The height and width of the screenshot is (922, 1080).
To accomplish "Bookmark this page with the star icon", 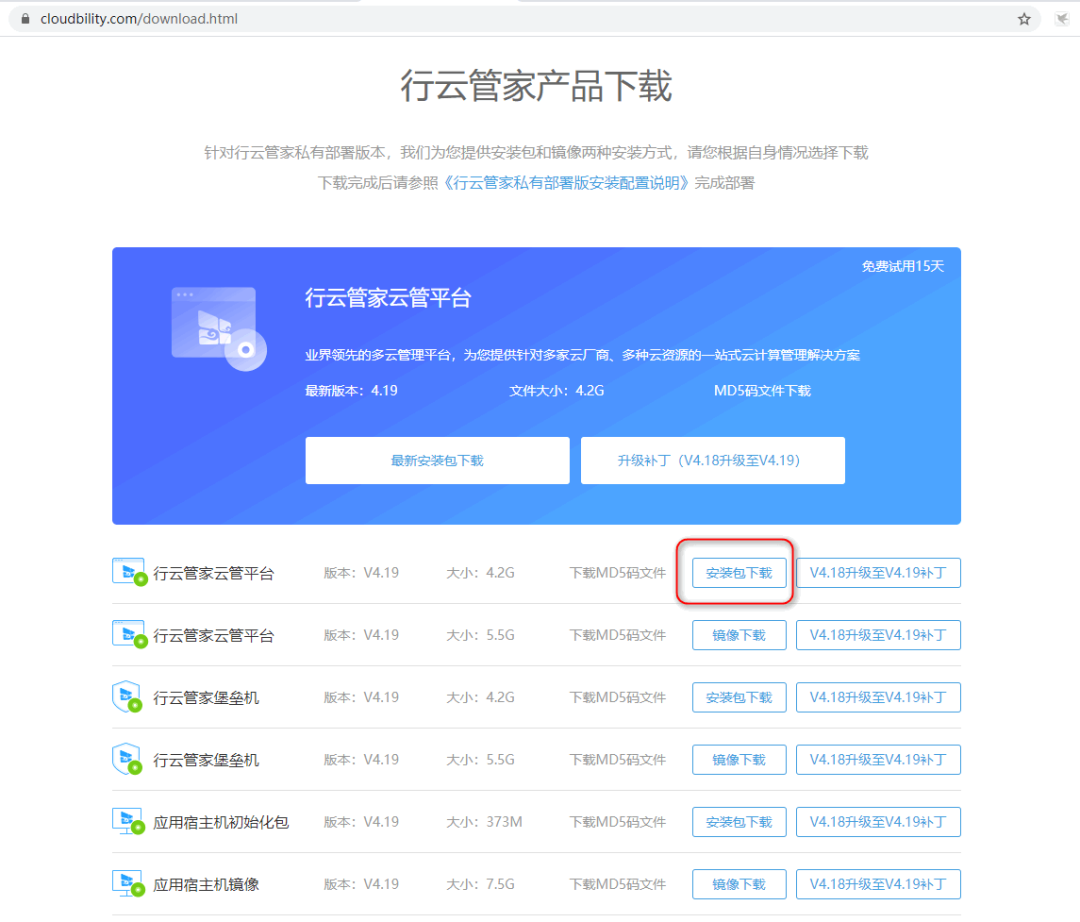I will 1024,19.
